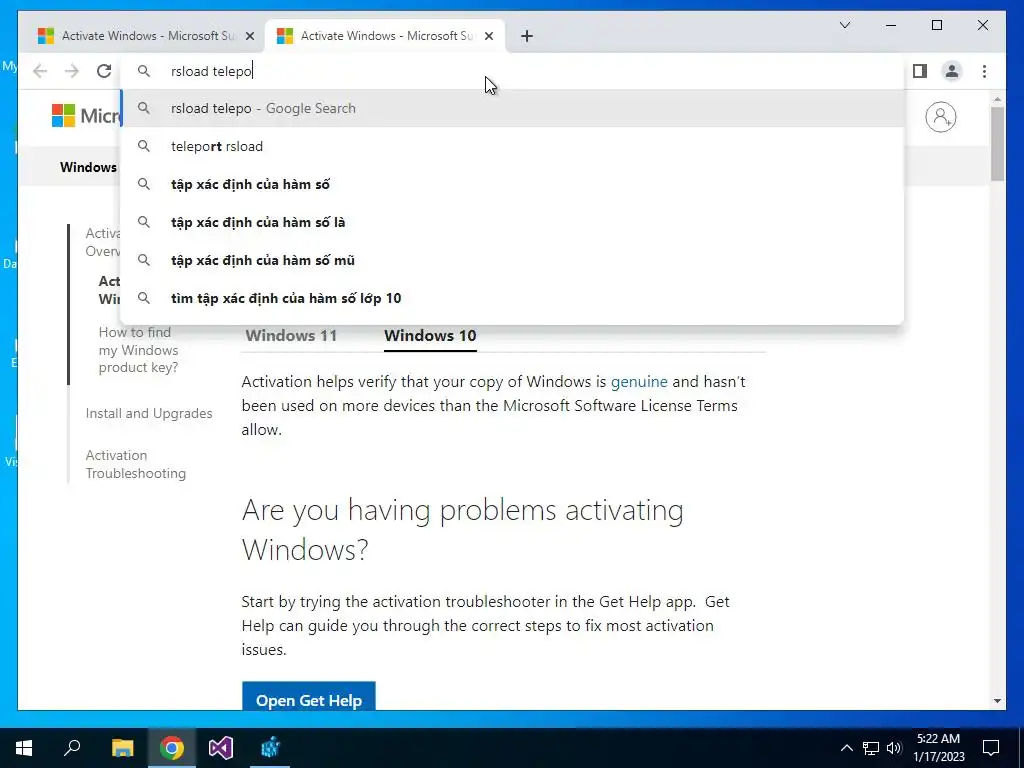Screen dimensions: 1024x768
Task: Close the first Activate Windows tab
Action: click(249, 36)
